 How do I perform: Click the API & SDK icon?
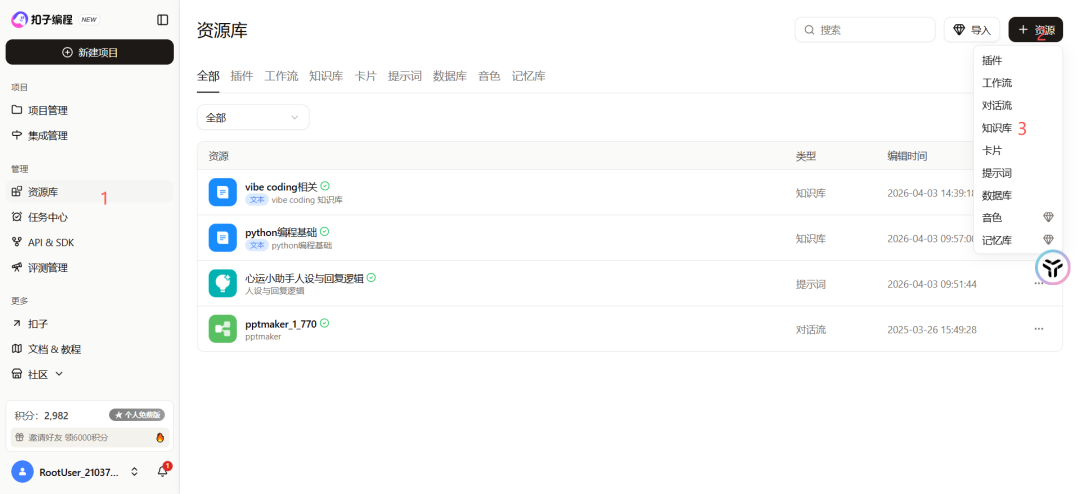pos(17,243)
